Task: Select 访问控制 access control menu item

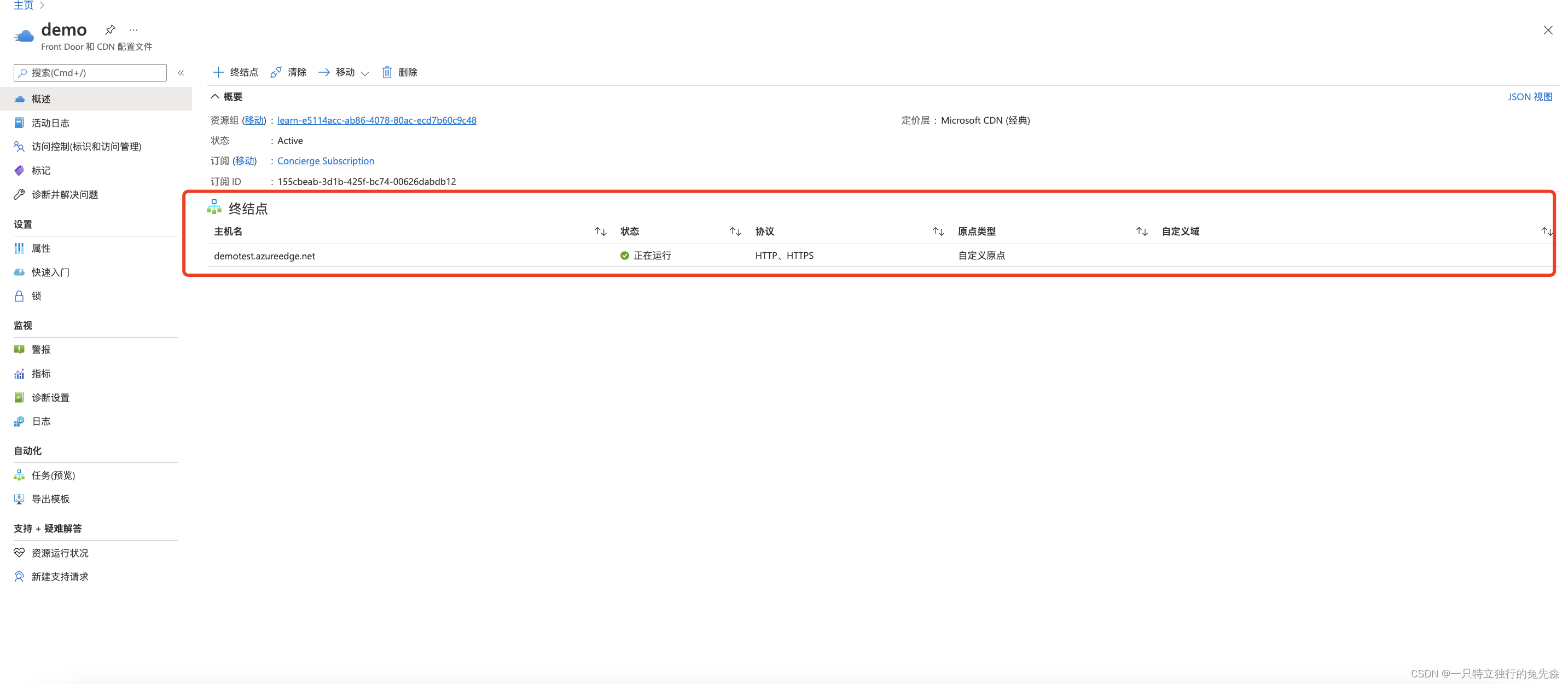Action: (86, 147)
